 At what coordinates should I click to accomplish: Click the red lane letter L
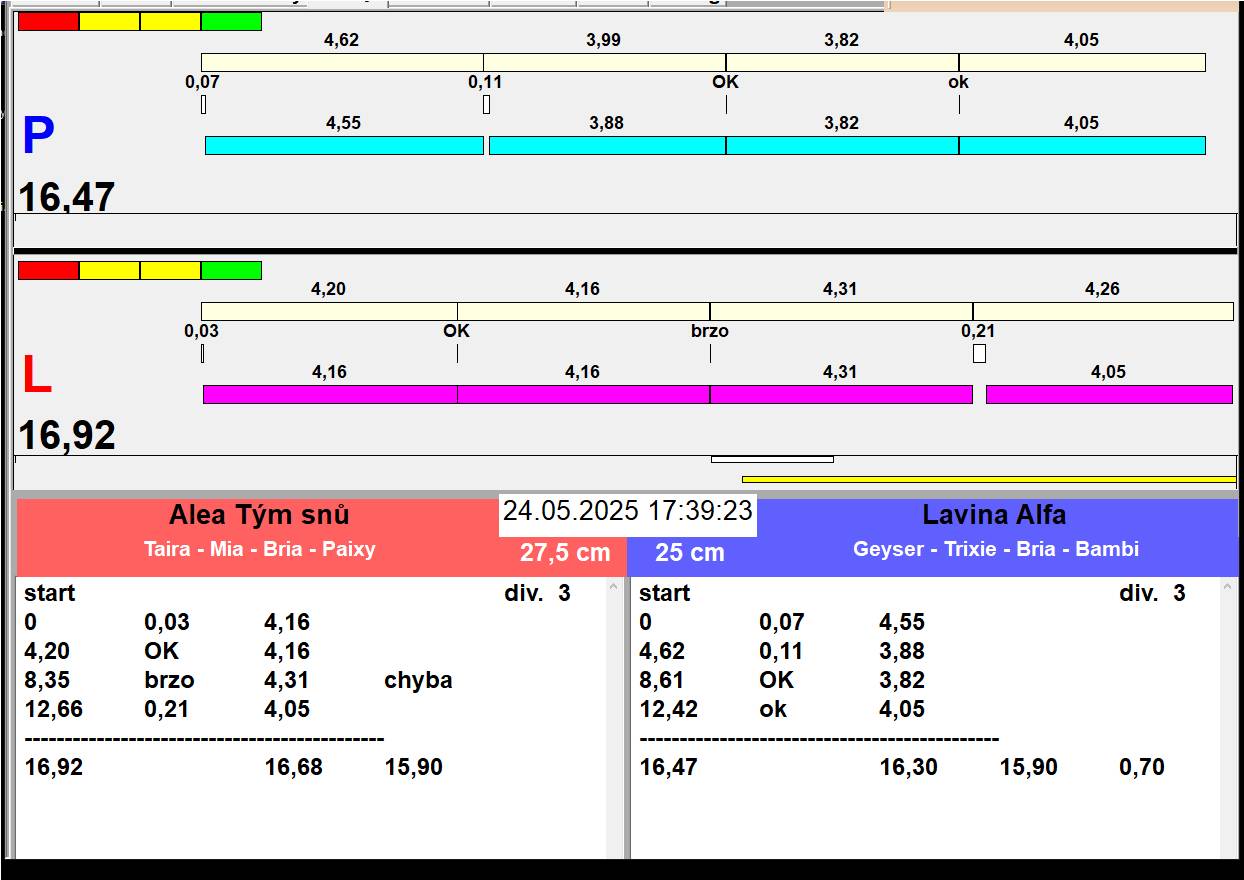[36, 376]
